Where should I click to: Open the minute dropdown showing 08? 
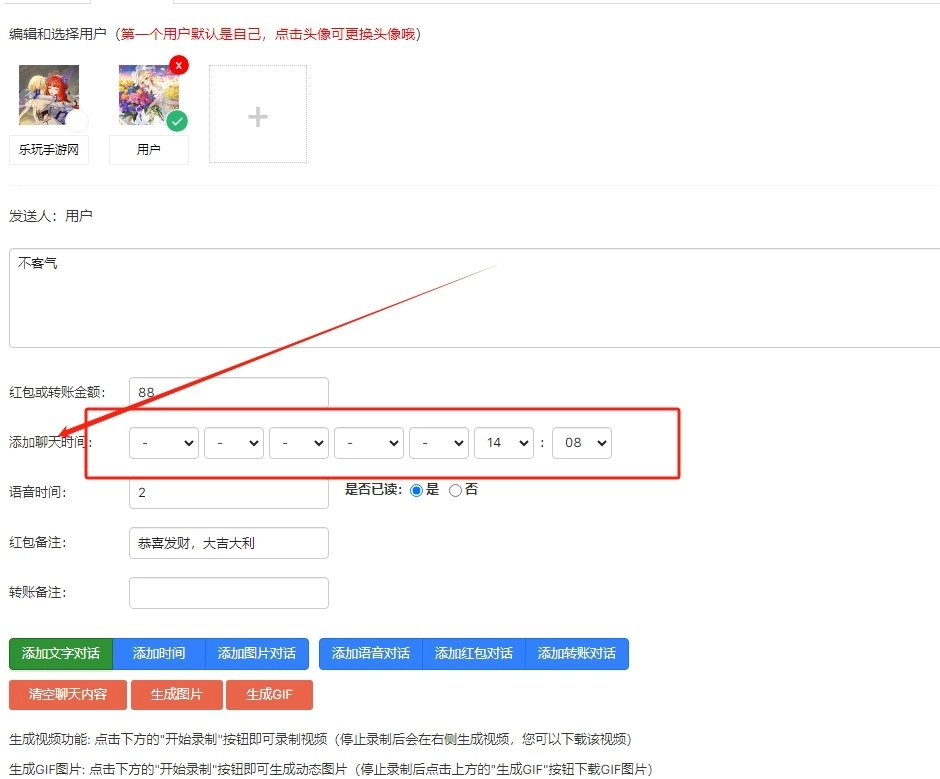pyautogui.click(x=581, y=442)
